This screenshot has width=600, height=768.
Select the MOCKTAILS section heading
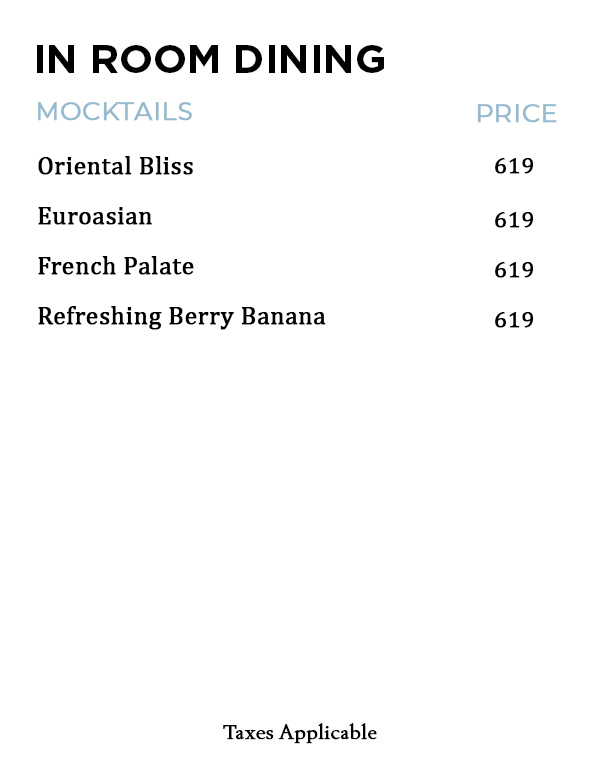(x=114, y=111)
